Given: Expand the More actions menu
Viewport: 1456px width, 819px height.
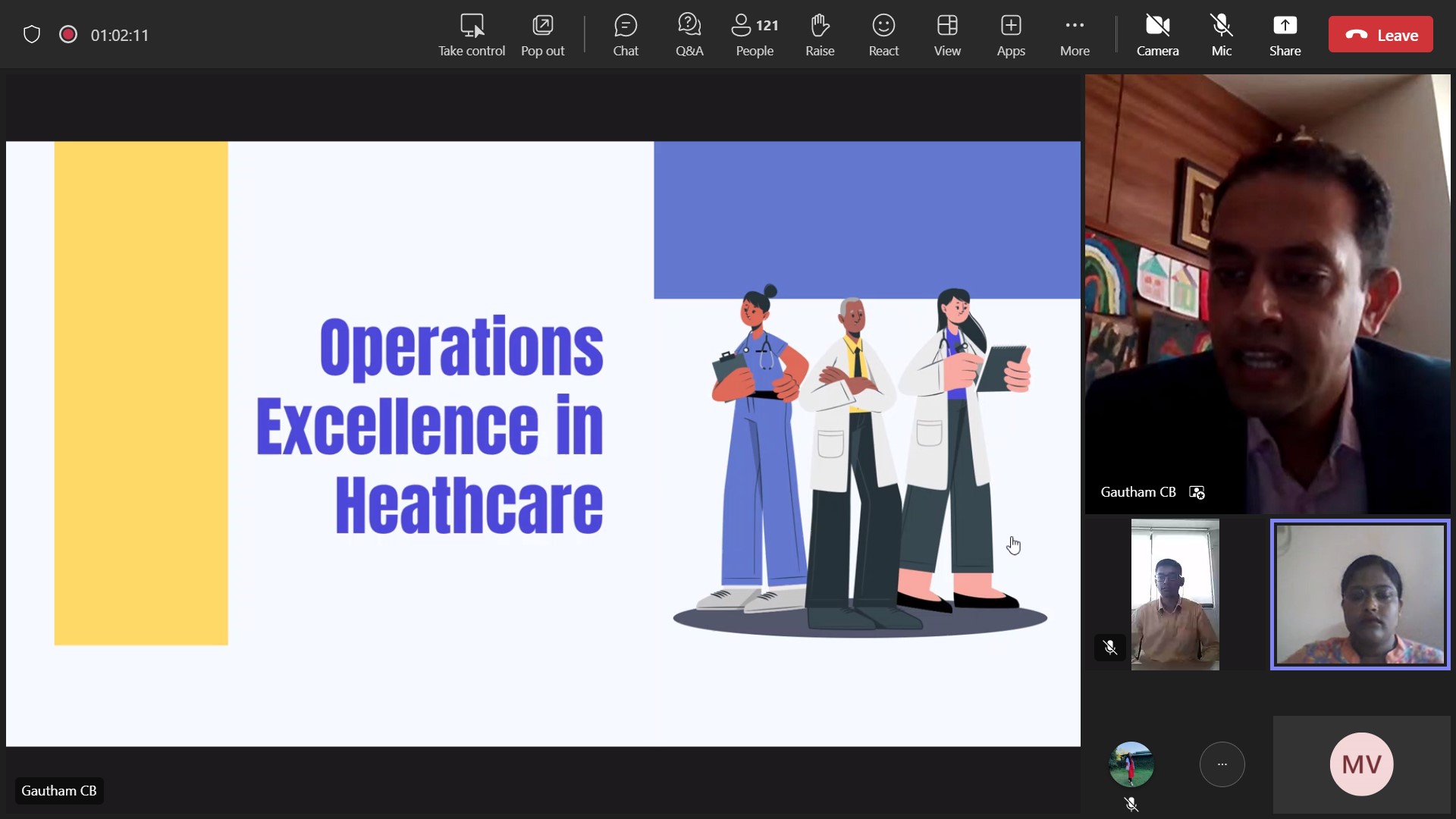Looking at the screenshot, I should tap(1074, 35).
